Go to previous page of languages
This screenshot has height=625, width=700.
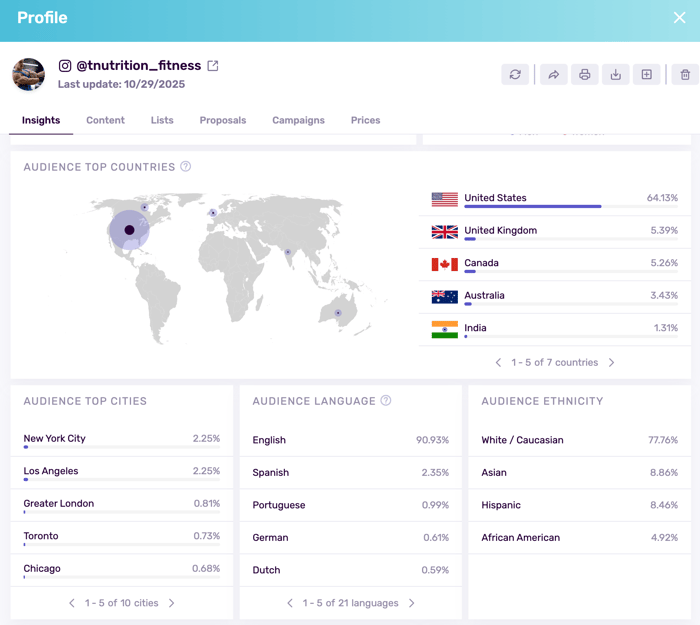(x=290, y=603)
